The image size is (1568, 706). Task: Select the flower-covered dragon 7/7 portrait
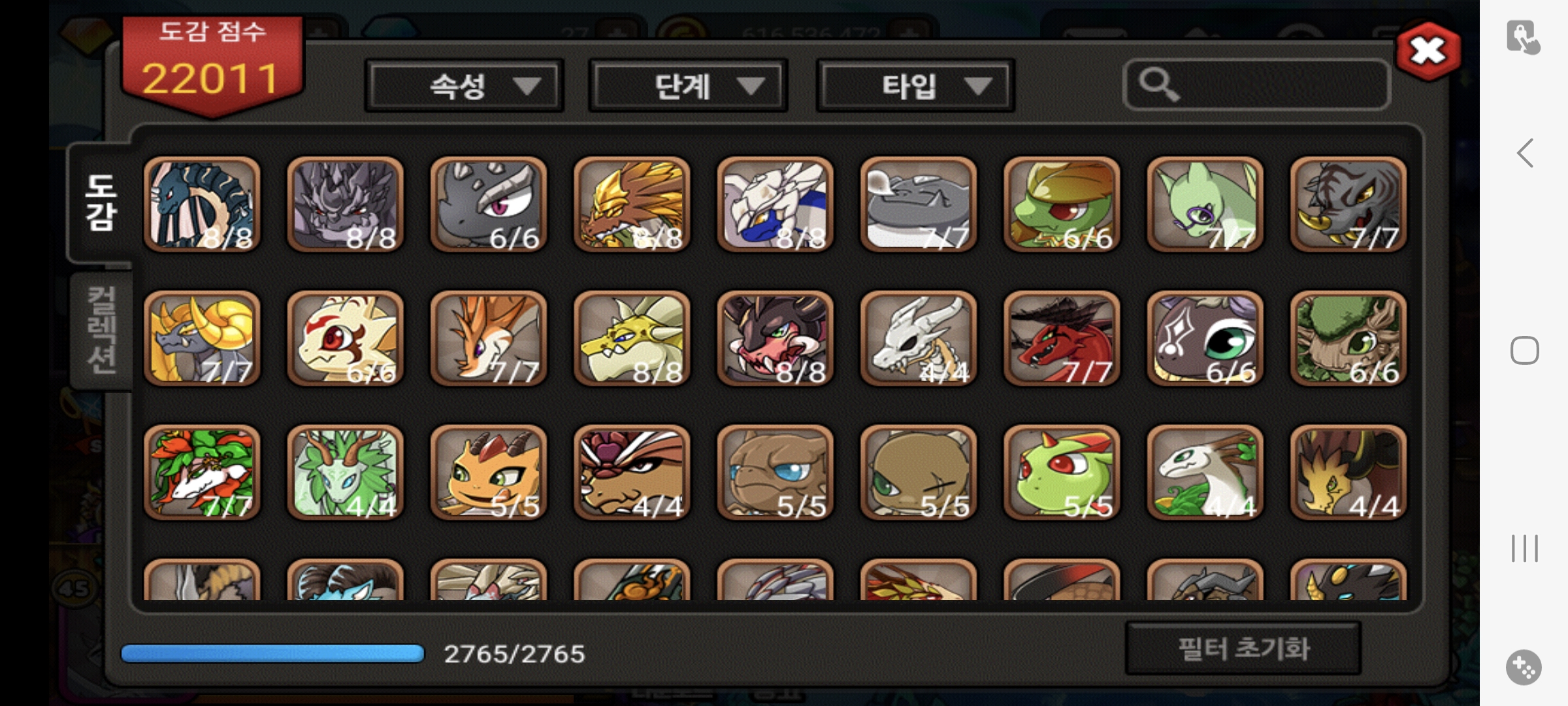[202, 473]
